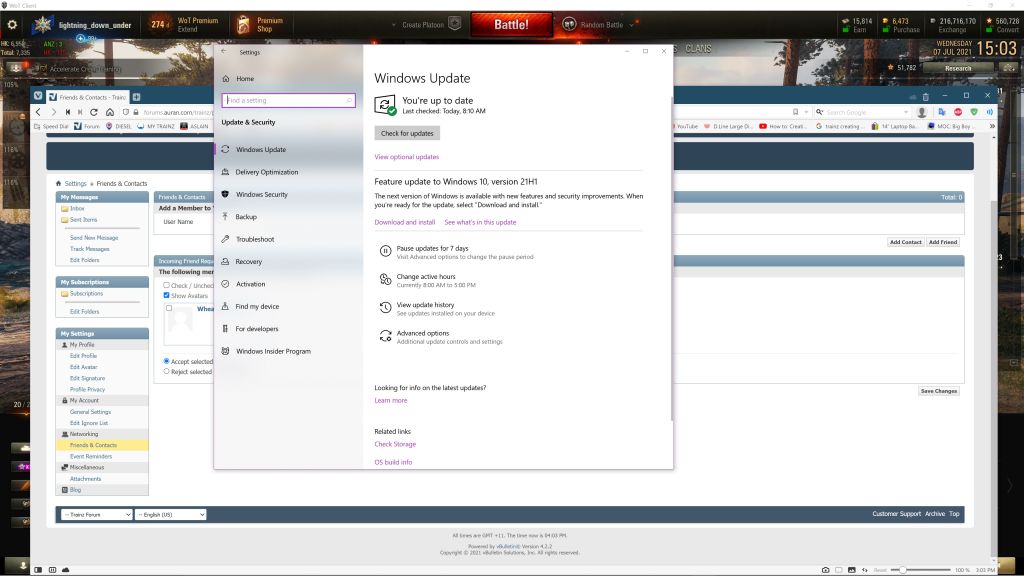Select Reject selected radio button
This screenshot has width=1024, height=576.
(167, 371)
